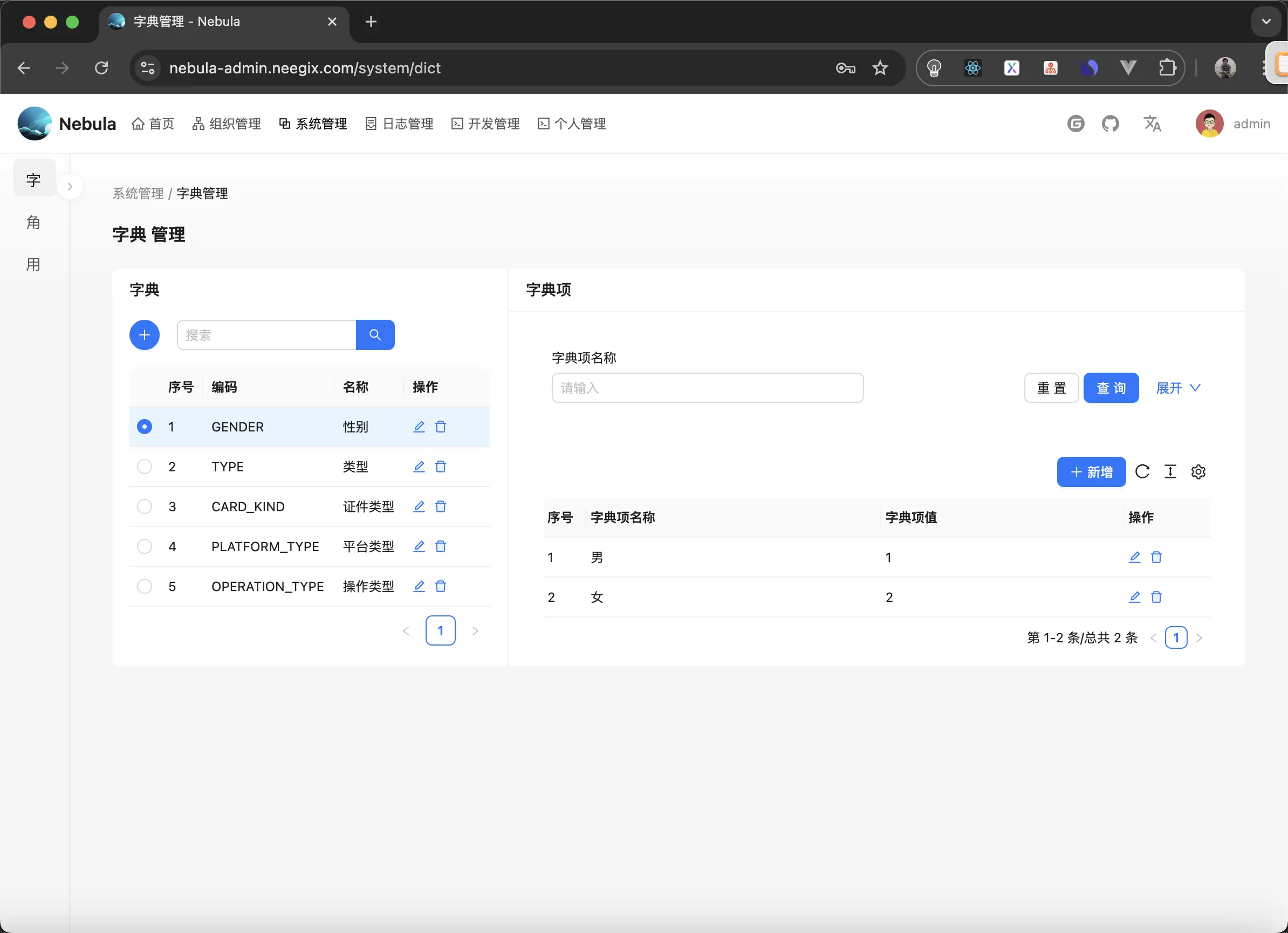Click the dictionary search magnifier button
The width and height of the screenshot is (1288, 933).
pos(375,334)
